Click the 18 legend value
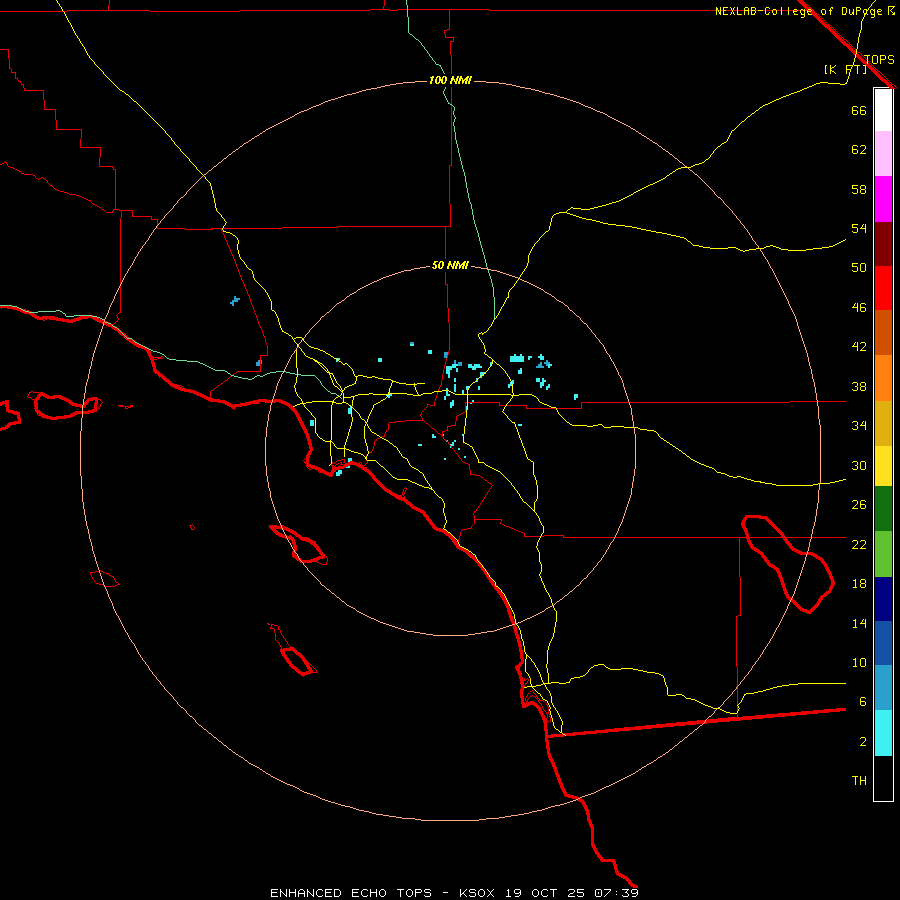Screen dimensions: 900x900 coord(859,584)
